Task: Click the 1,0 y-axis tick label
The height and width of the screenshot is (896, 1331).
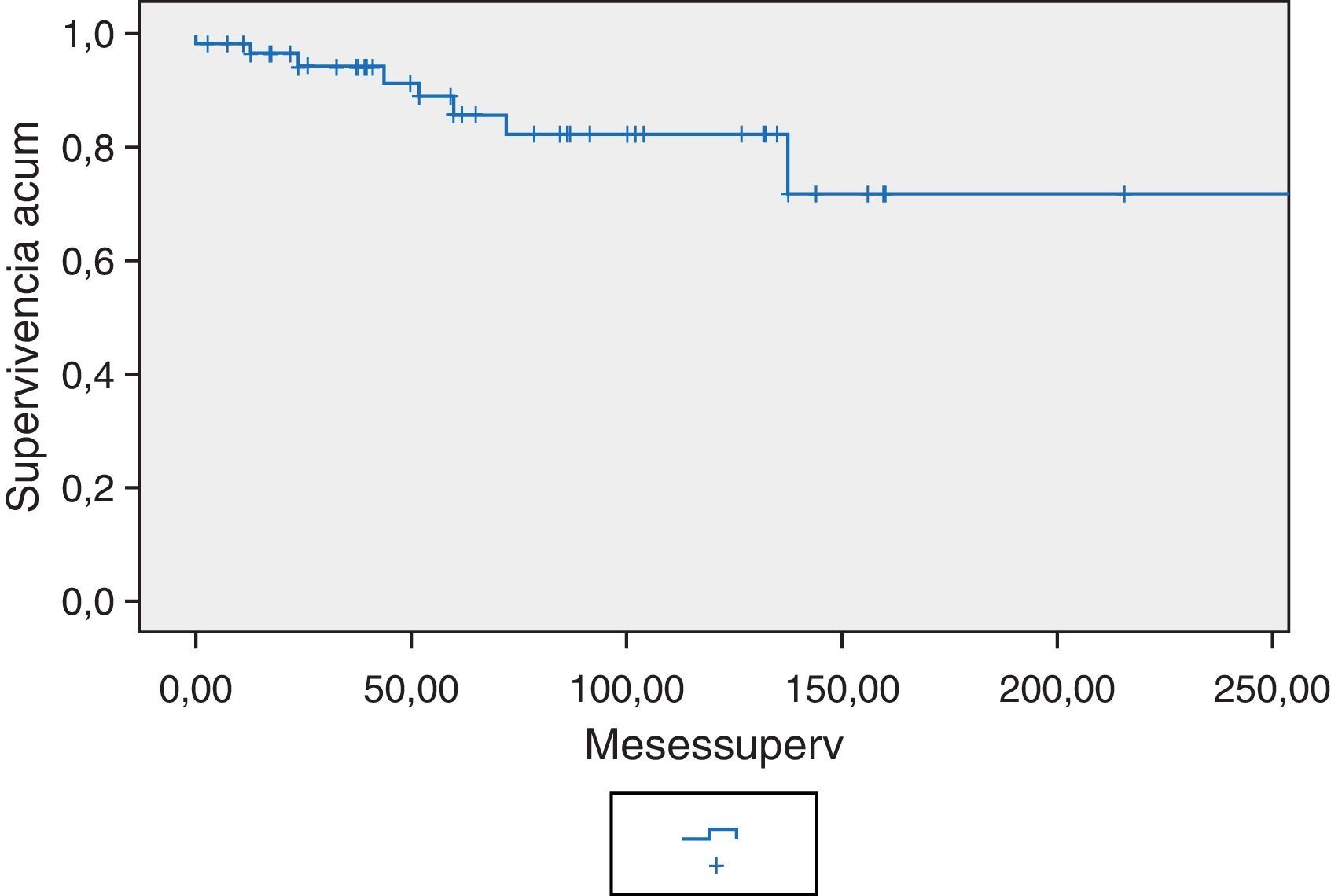Action: point(88,35)
